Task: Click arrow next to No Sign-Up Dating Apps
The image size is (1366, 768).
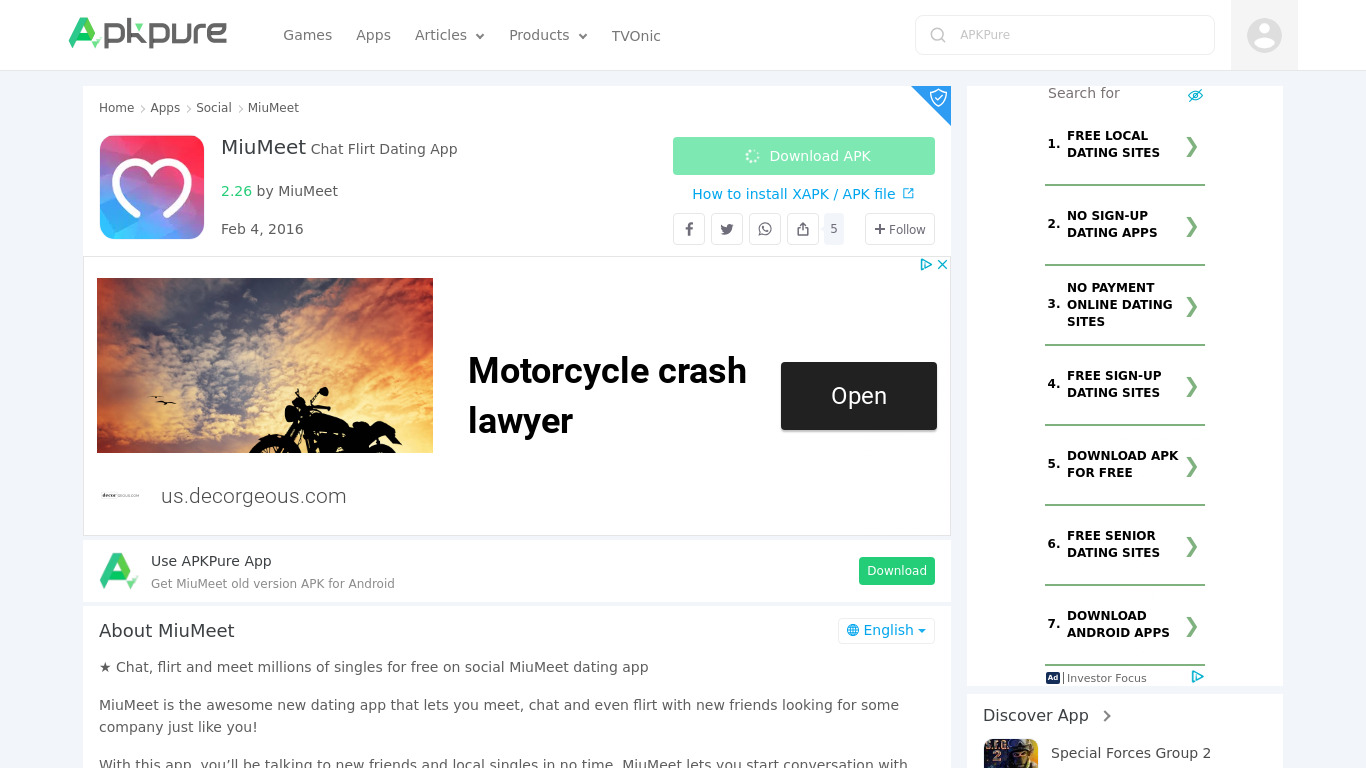Action: tap(1191, 226)
